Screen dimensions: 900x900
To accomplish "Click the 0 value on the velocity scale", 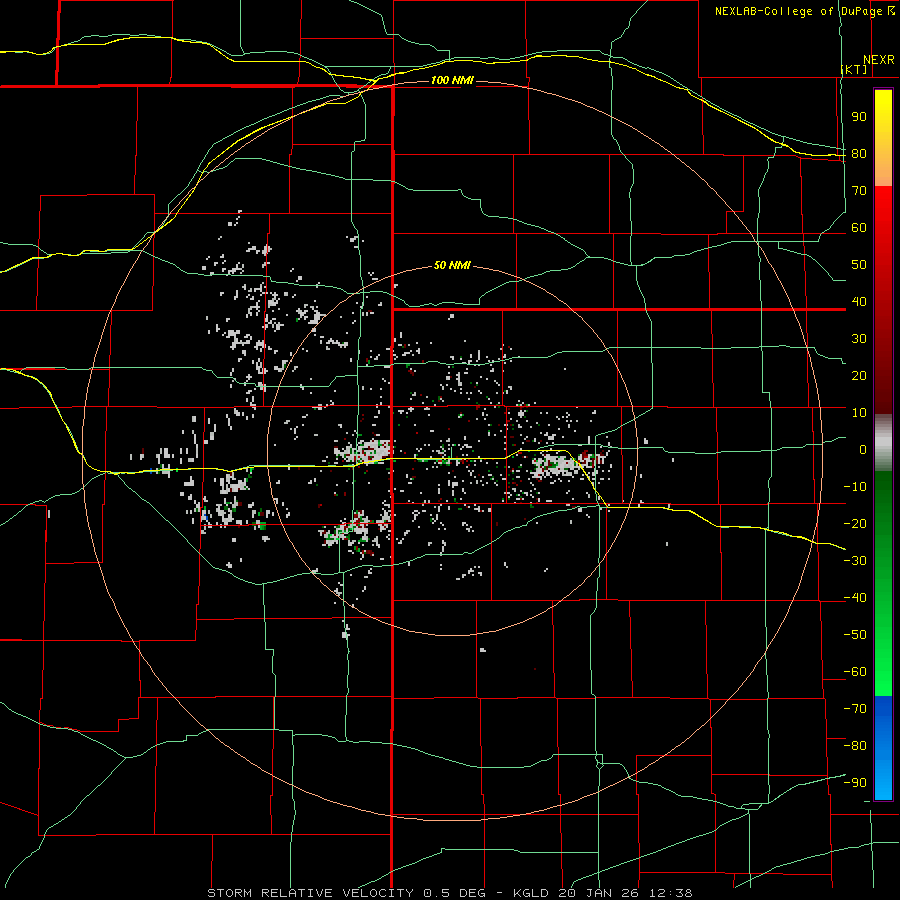I will 863,450.
